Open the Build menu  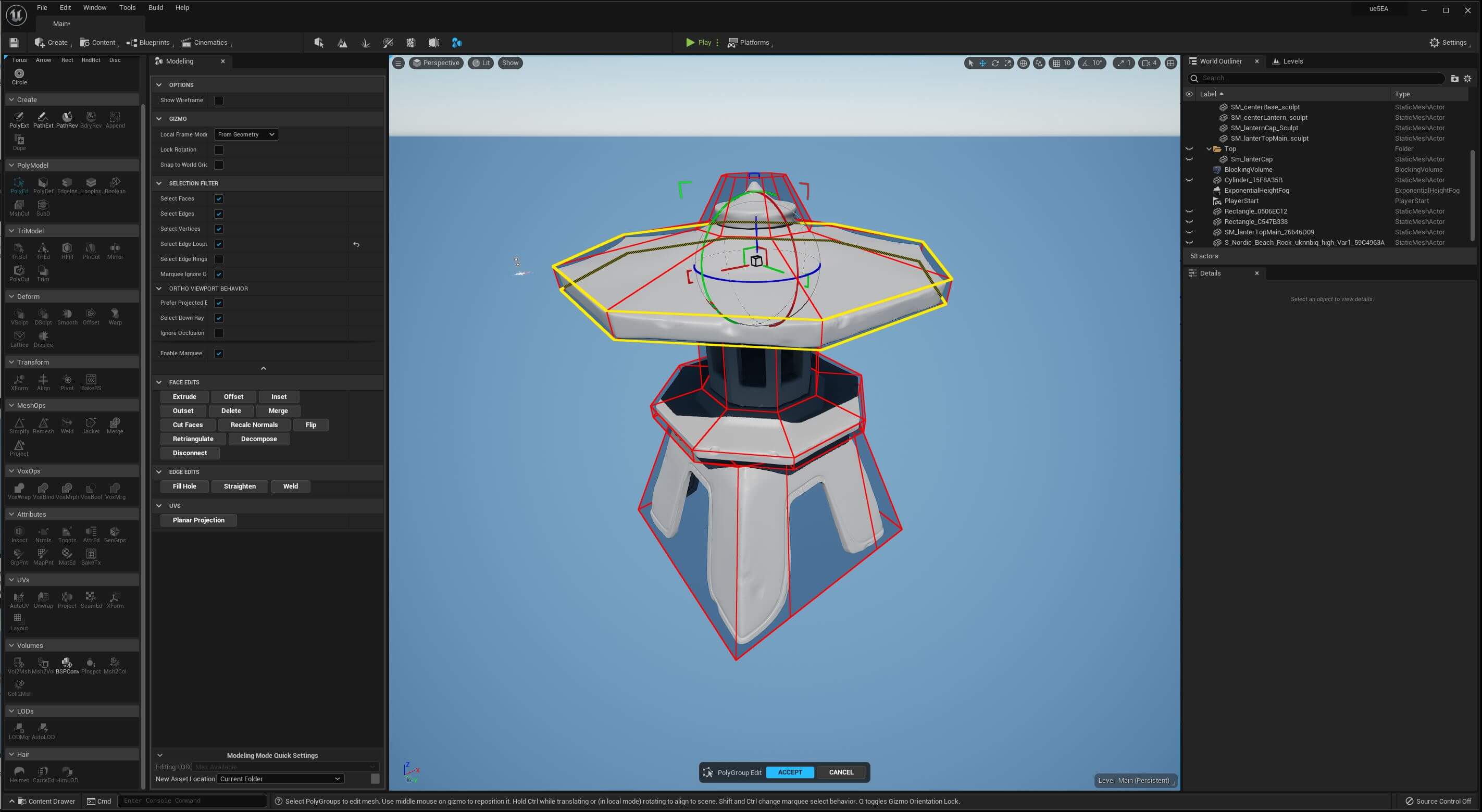(x=155, y=7)
